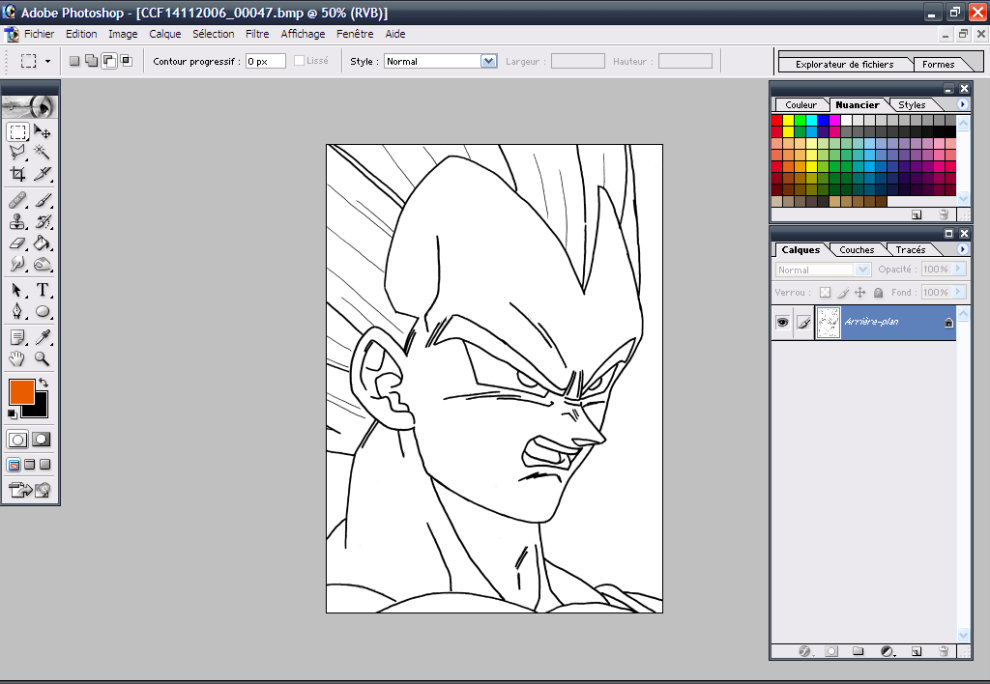990x684 pixels.
Task: Pick the Eraser tool
Action: (18, 243)
